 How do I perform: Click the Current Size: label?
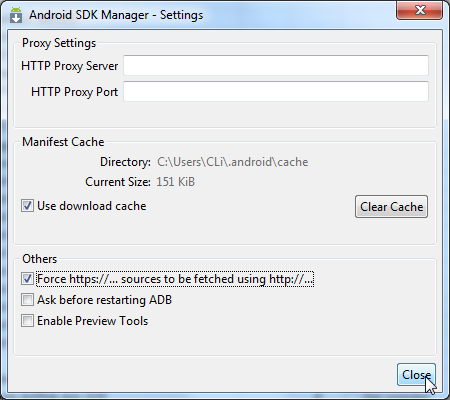pyautogui.click(x=118, y=182)
